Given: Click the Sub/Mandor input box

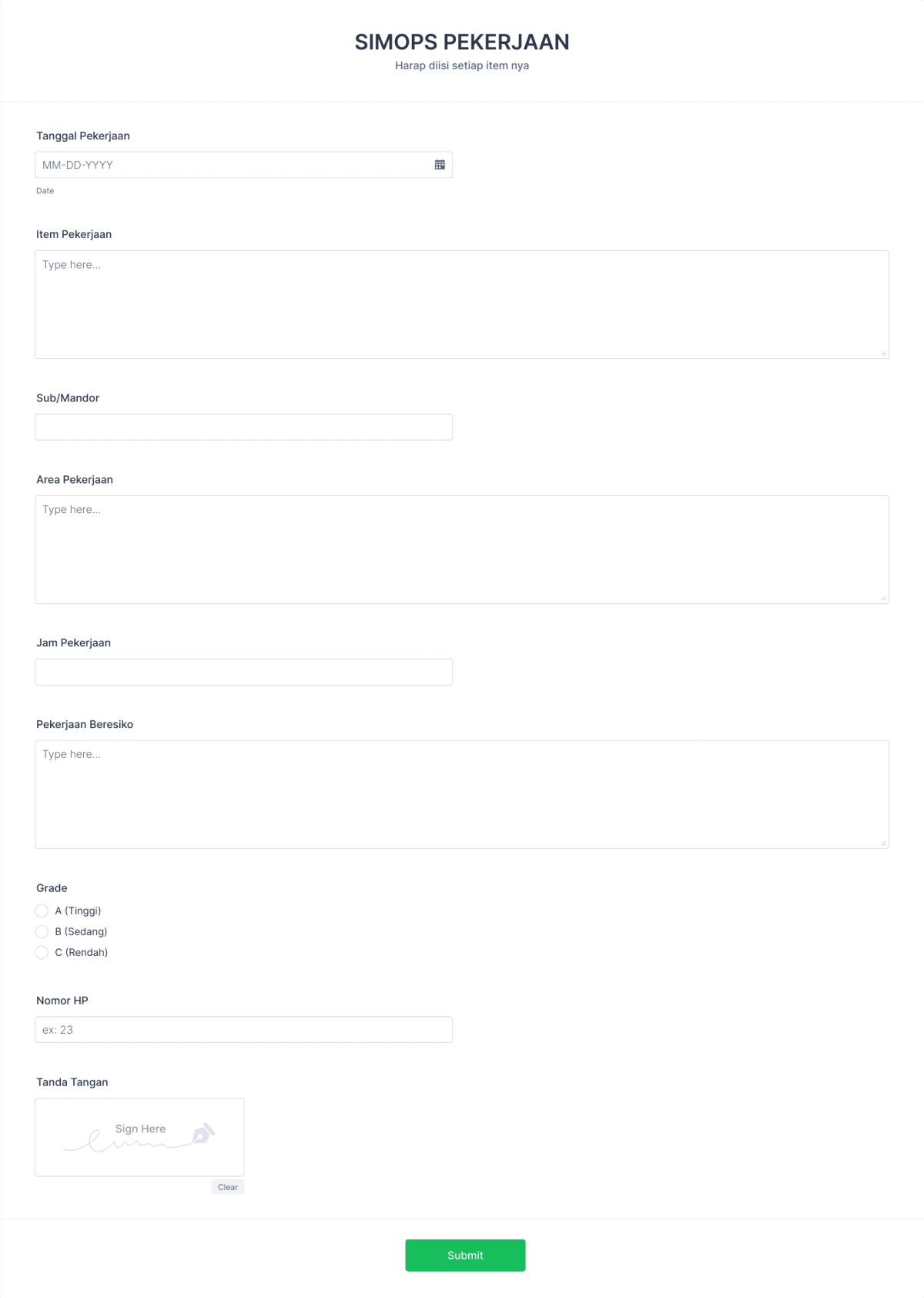Looking at the screenshot, I should click(243, 427).
